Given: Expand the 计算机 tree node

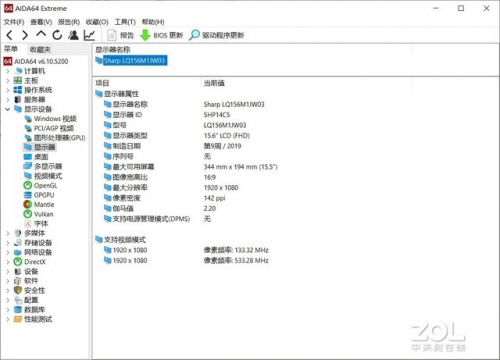Looking at the screenshot, I should tap(8, 71).
